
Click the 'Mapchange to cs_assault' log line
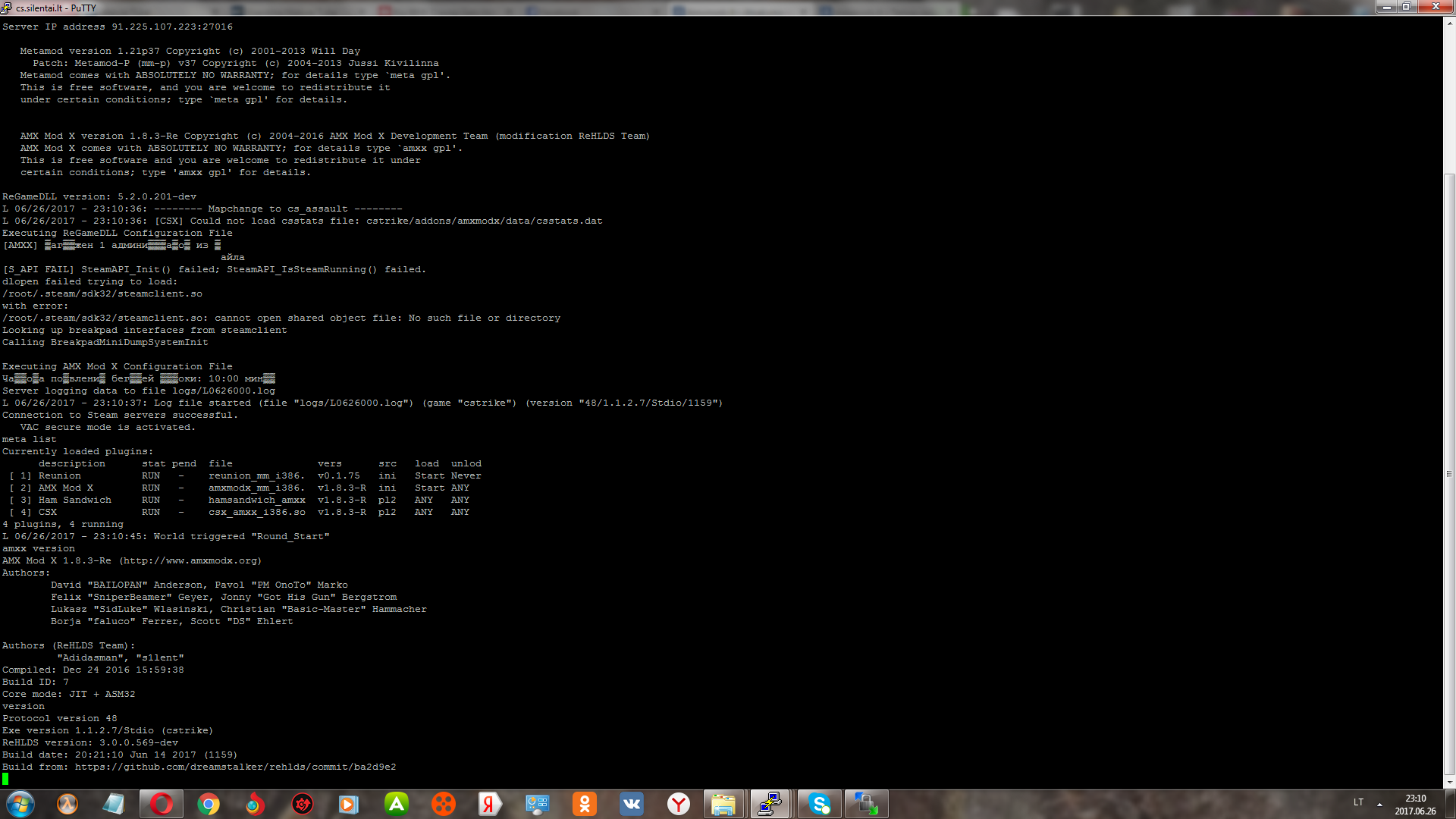click(x=202, y=209)
